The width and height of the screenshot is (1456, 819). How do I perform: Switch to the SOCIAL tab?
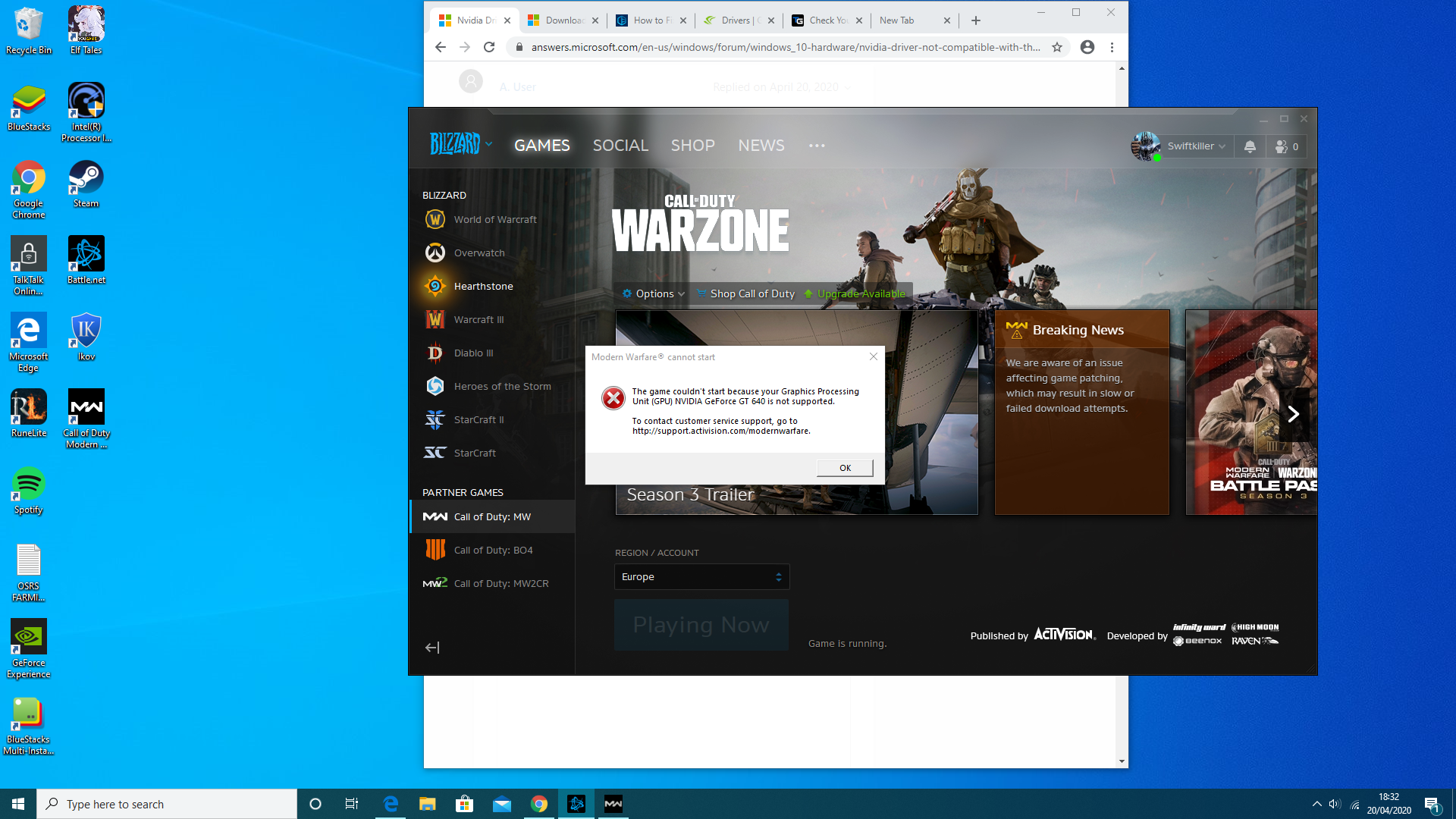click(x=620, y=146)
